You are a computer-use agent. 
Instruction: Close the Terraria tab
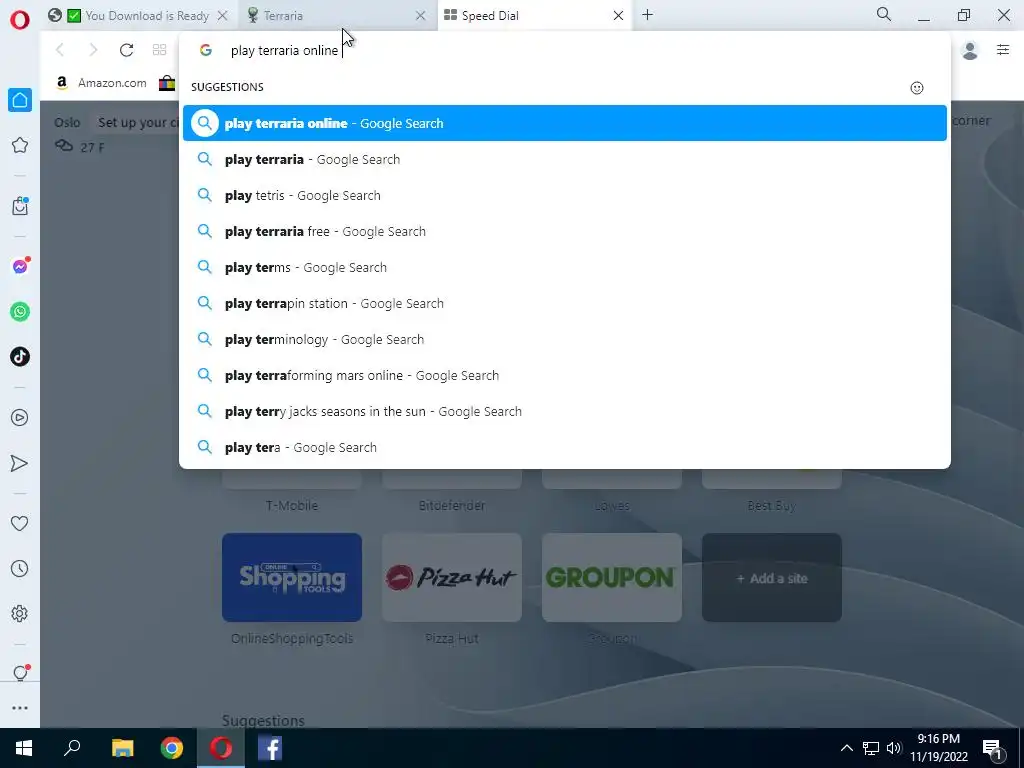click(x=421, y=16)
